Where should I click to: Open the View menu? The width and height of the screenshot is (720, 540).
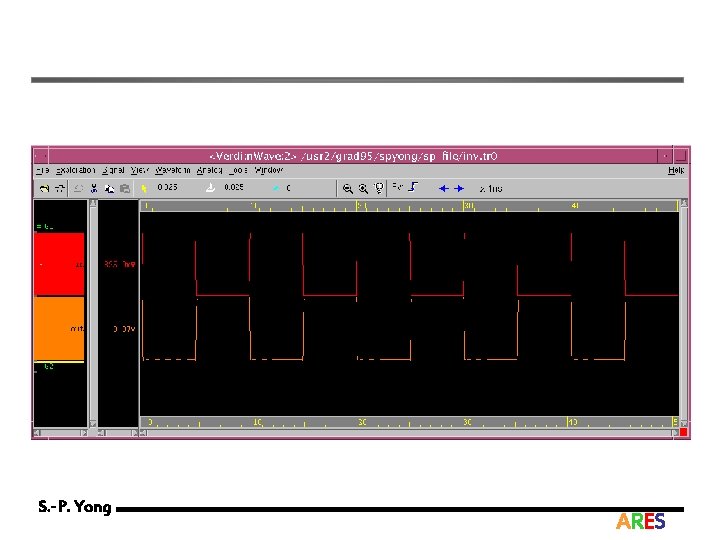(x=140, y=170)
